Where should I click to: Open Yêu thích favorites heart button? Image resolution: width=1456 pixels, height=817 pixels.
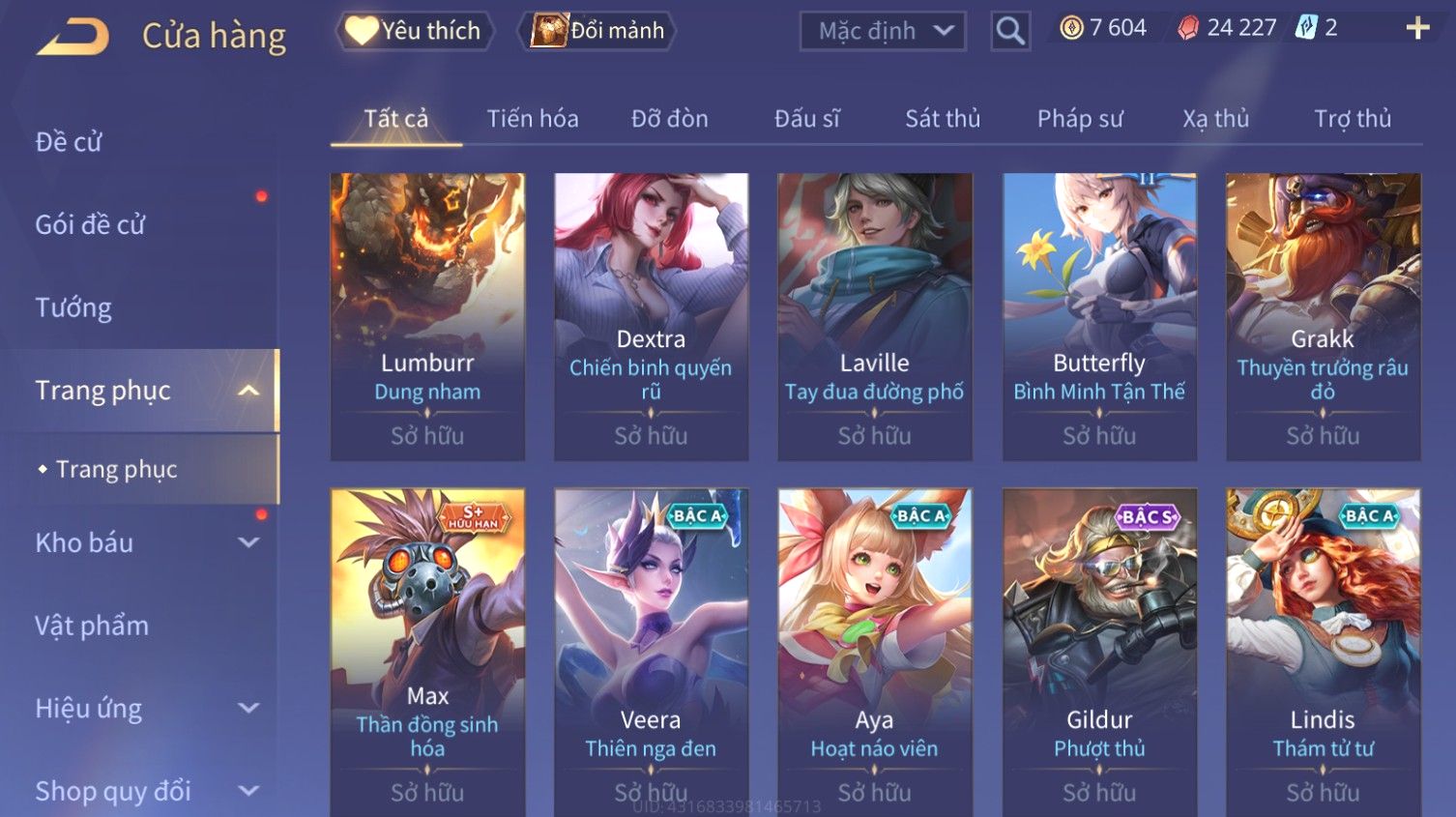415,31
